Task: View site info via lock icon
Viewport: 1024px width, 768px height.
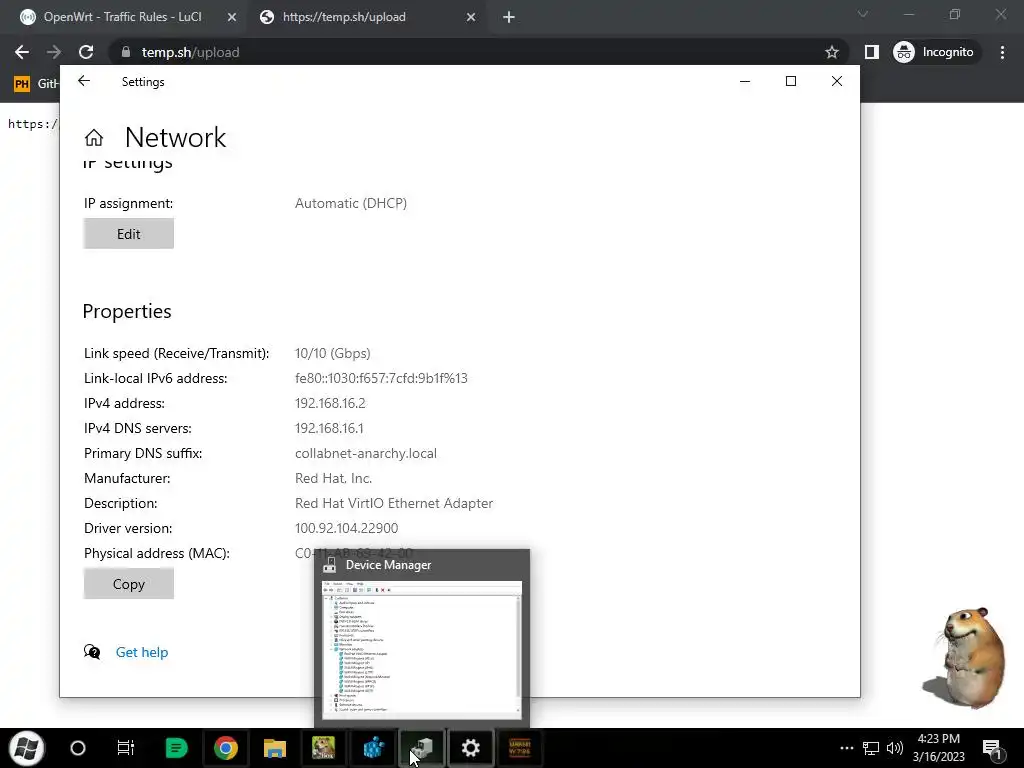Action: coord(126,52)
